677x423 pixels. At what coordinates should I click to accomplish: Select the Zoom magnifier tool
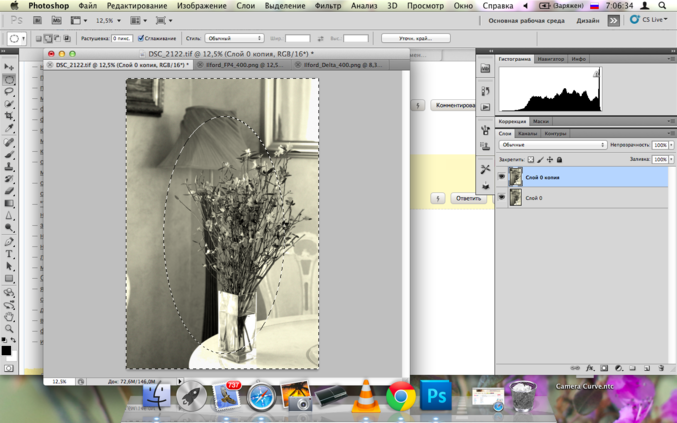10,328
